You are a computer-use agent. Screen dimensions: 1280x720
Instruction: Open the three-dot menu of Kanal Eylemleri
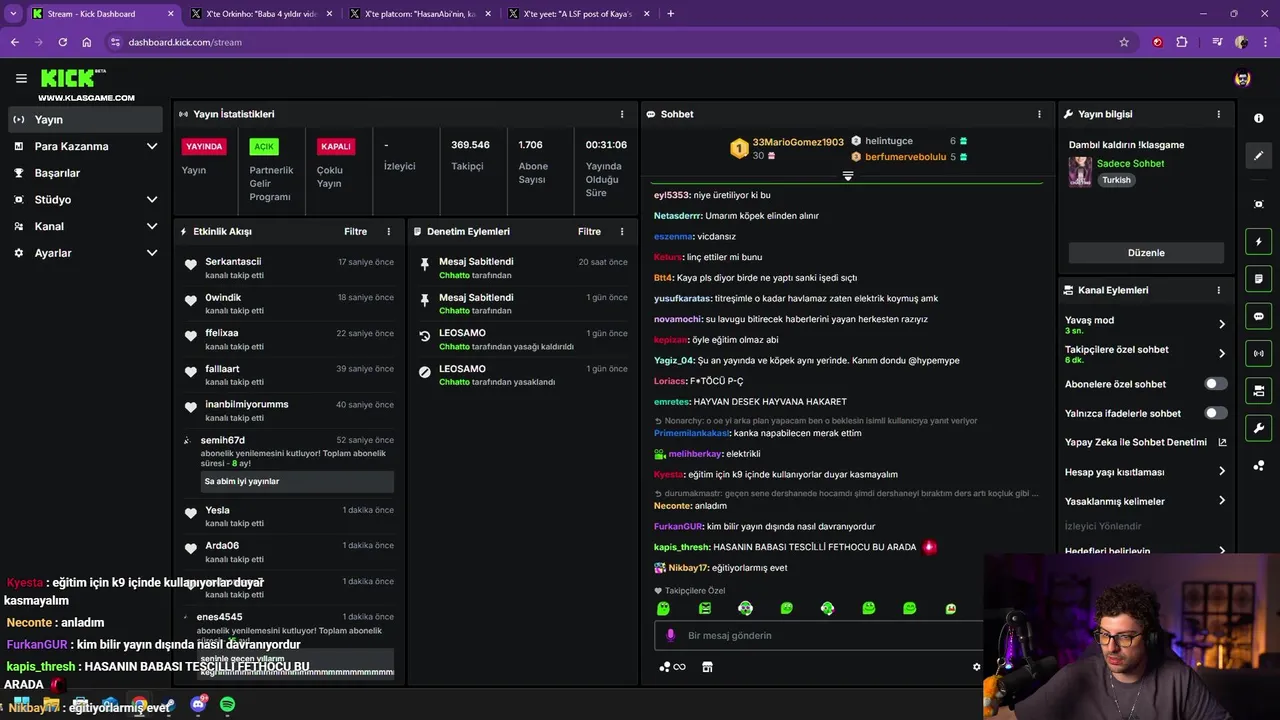1218,290
